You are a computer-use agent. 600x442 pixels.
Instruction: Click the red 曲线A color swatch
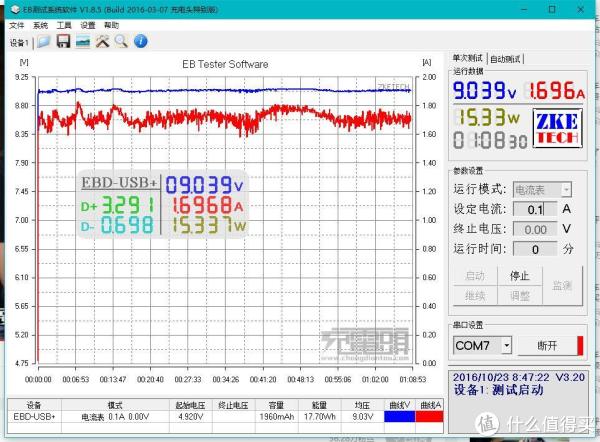(x=429, y=417)
